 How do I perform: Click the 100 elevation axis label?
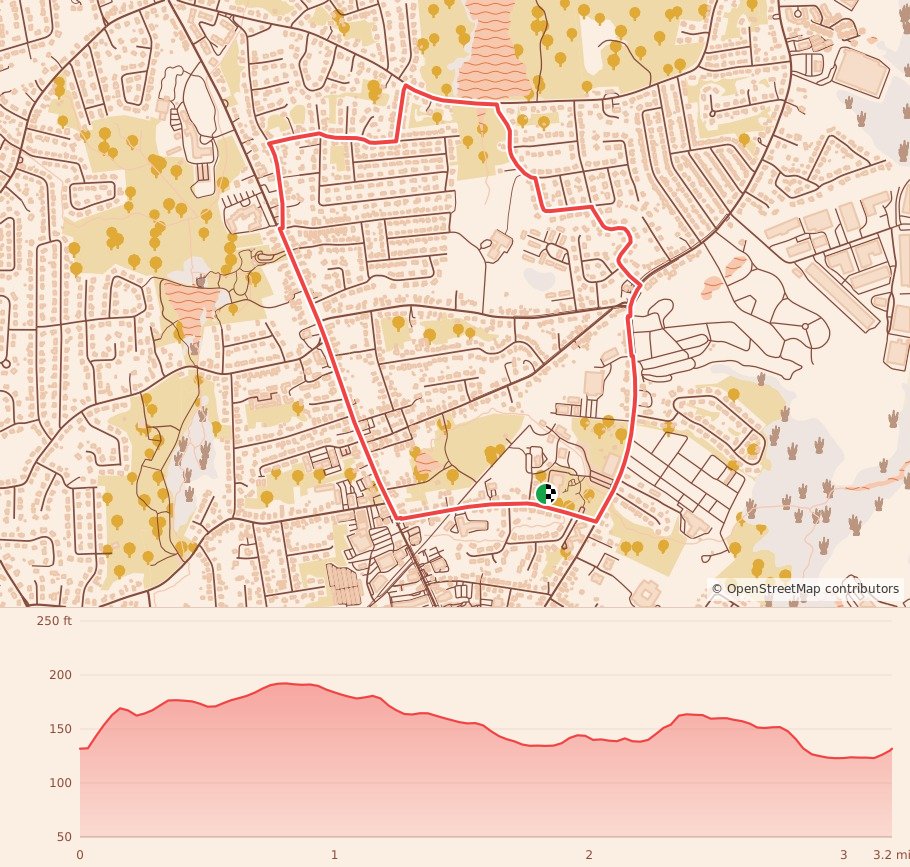click(x=60, y=782)
